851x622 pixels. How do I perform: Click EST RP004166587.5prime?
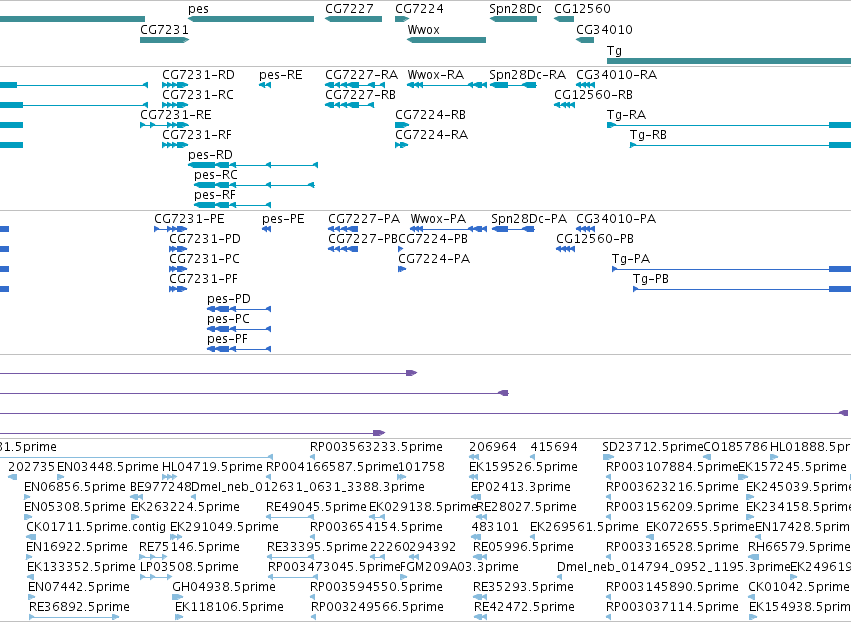pos(332,467)
